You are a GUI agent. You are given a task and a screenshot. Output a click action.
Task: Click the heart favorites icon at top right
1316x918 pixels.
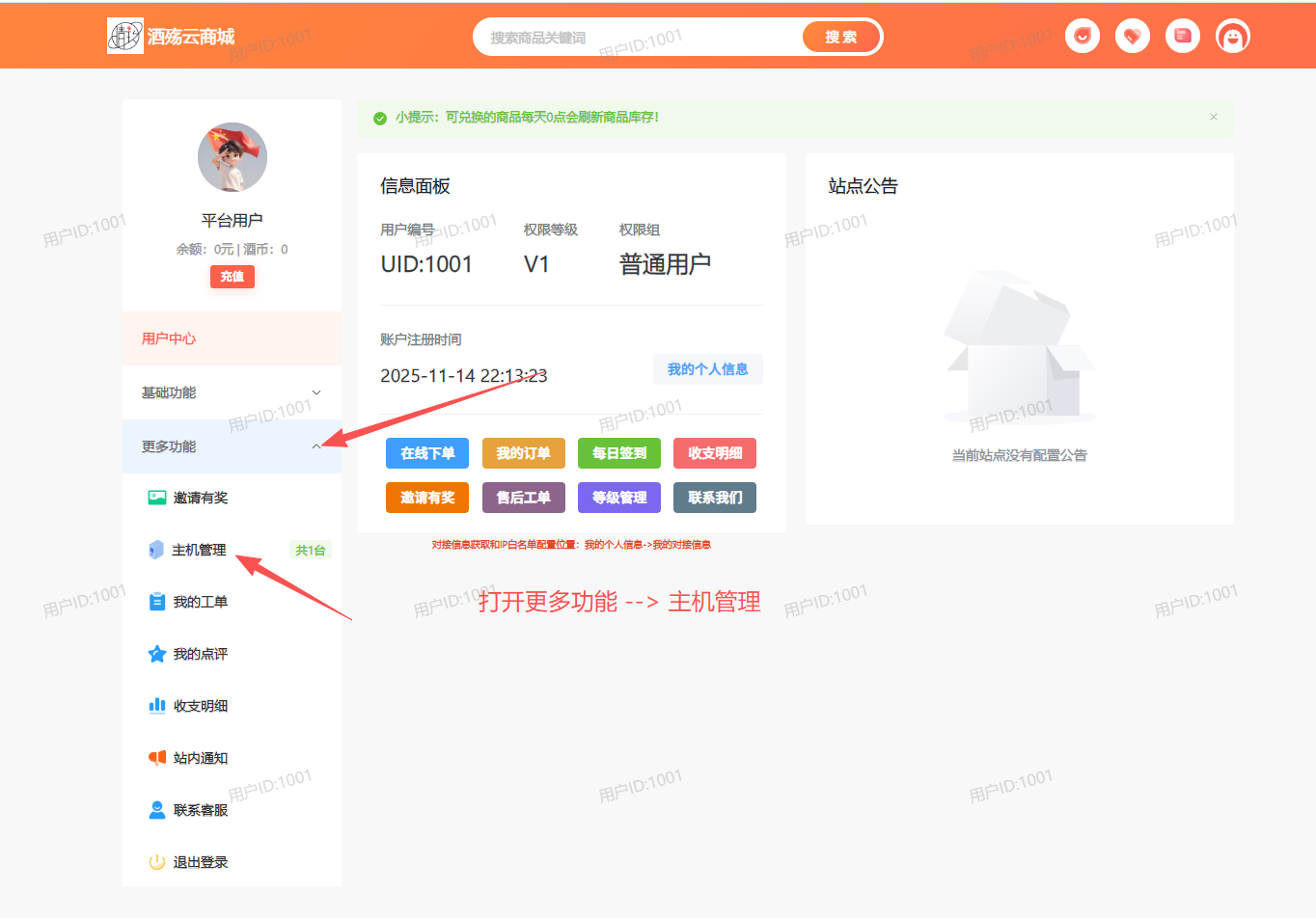(1132, 35)
